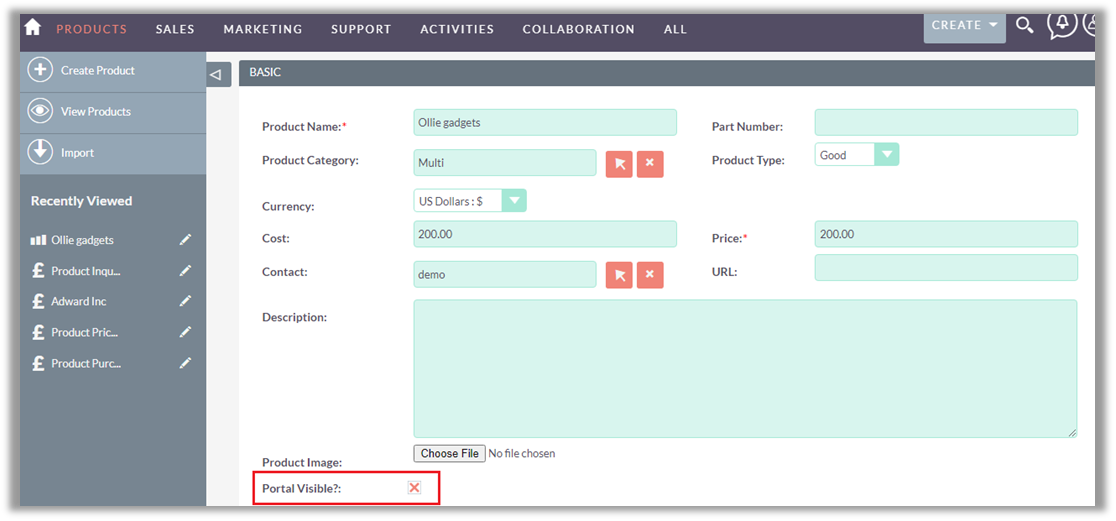Click the select arrow beside Product Category
The width and height of the screenshot is (1116, 521).
(x=619, y=163)
